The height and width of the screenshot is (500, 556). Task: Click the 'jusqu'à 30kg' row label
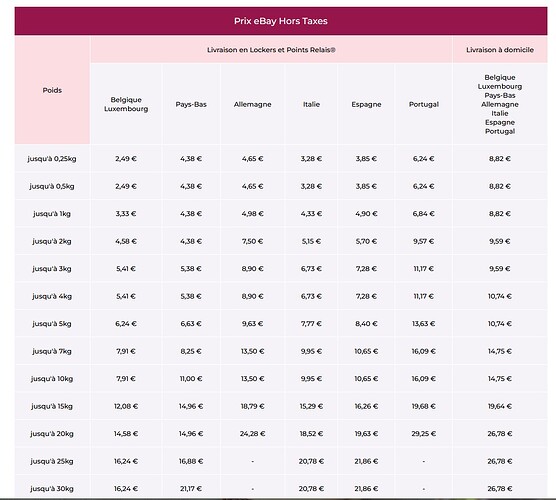click(x=52, y=489)
